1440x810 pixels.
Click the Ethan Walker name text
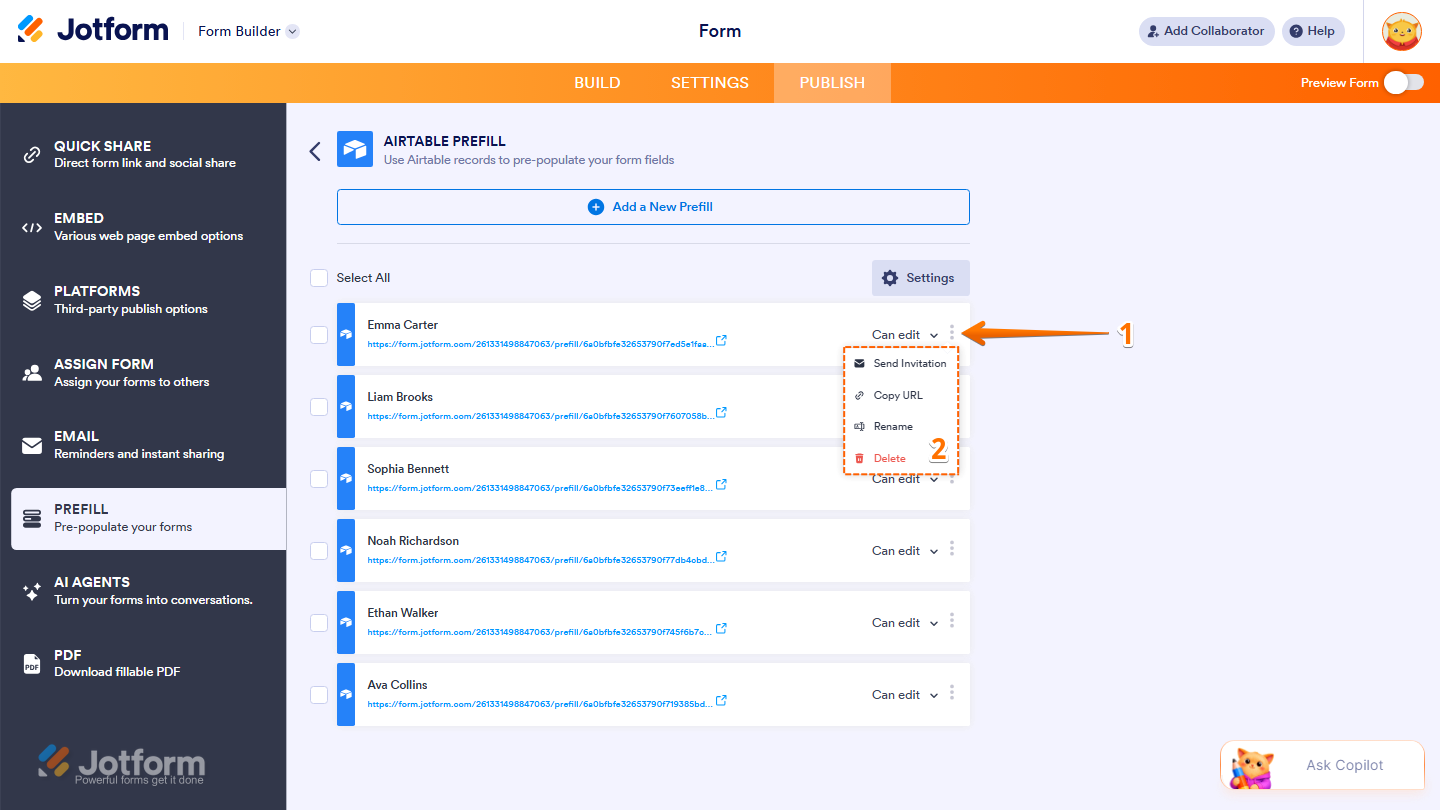click(x=403, y=613)
